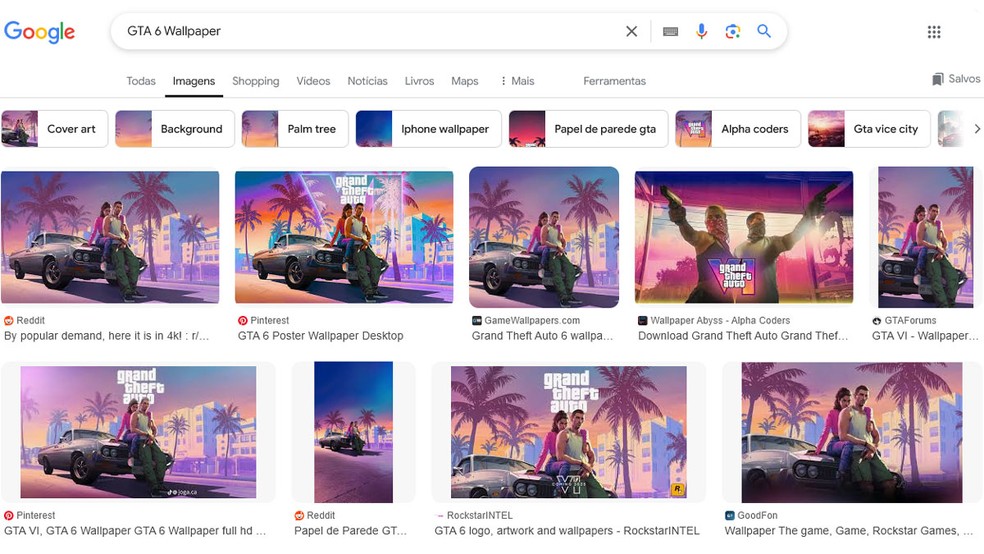Image resolution: width=984 pixels, height=554 pixels.
Task: Filter by Papel de parede gta chip
Action: [588, 129]
